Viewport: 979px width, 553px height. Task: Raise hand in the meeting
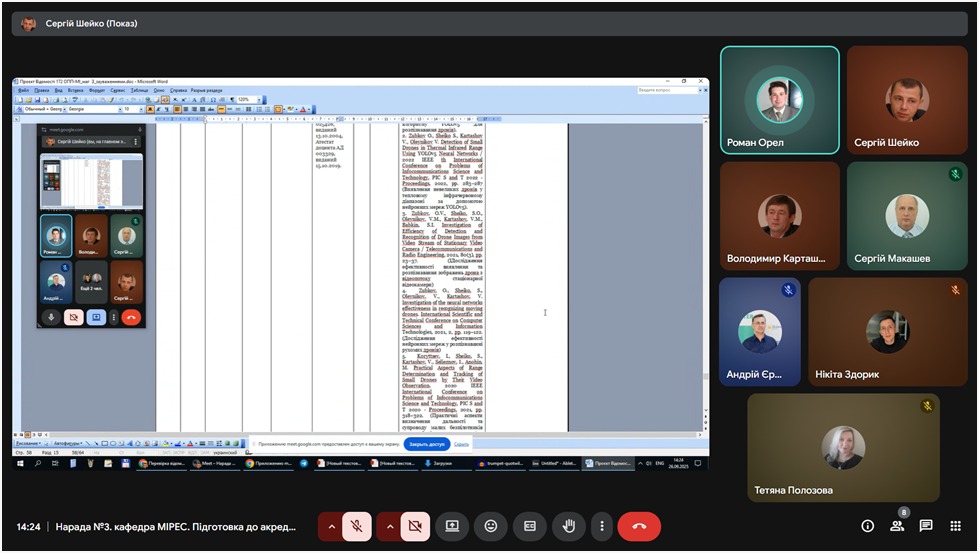click(569, 526)
